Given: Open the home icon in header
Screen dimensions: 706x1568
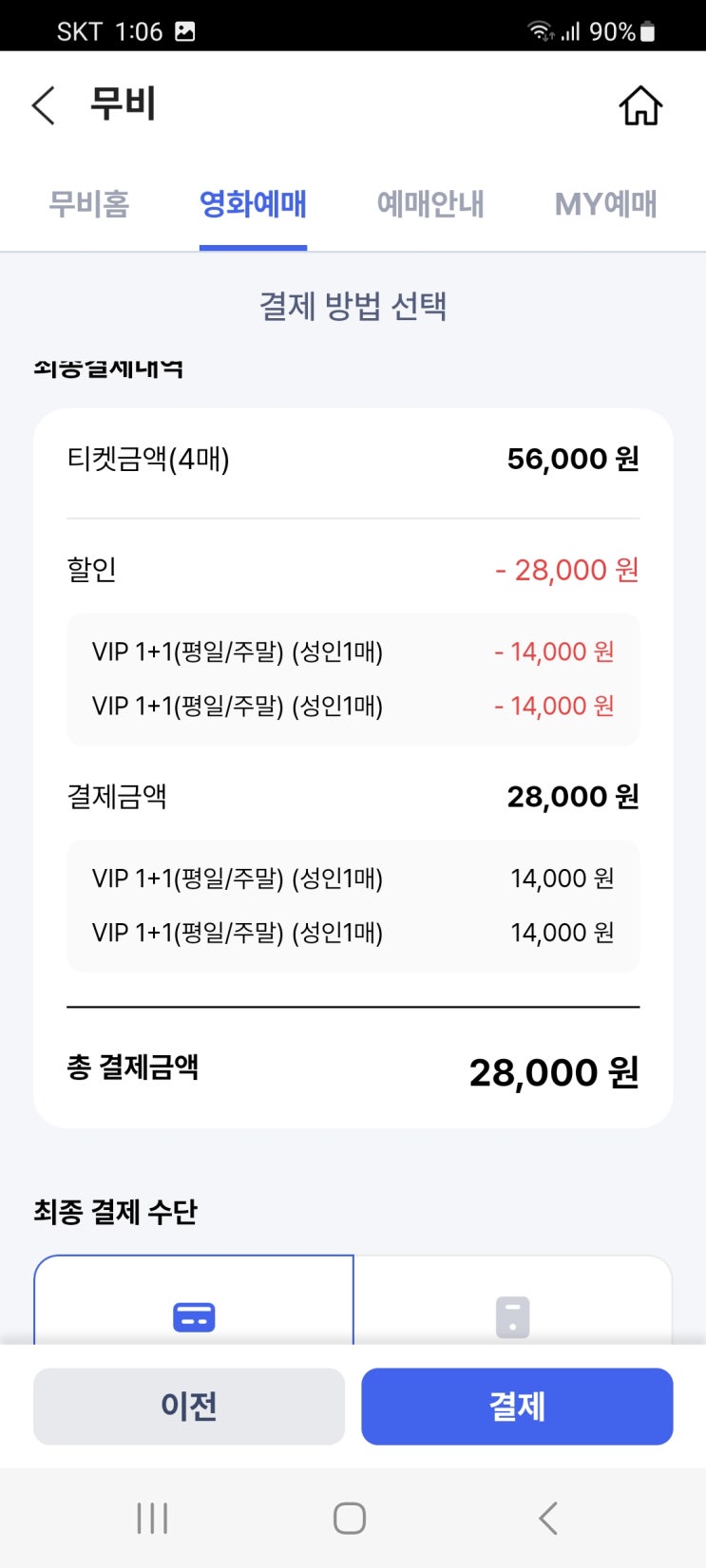Looking at the screenshot, I should 640,105.
